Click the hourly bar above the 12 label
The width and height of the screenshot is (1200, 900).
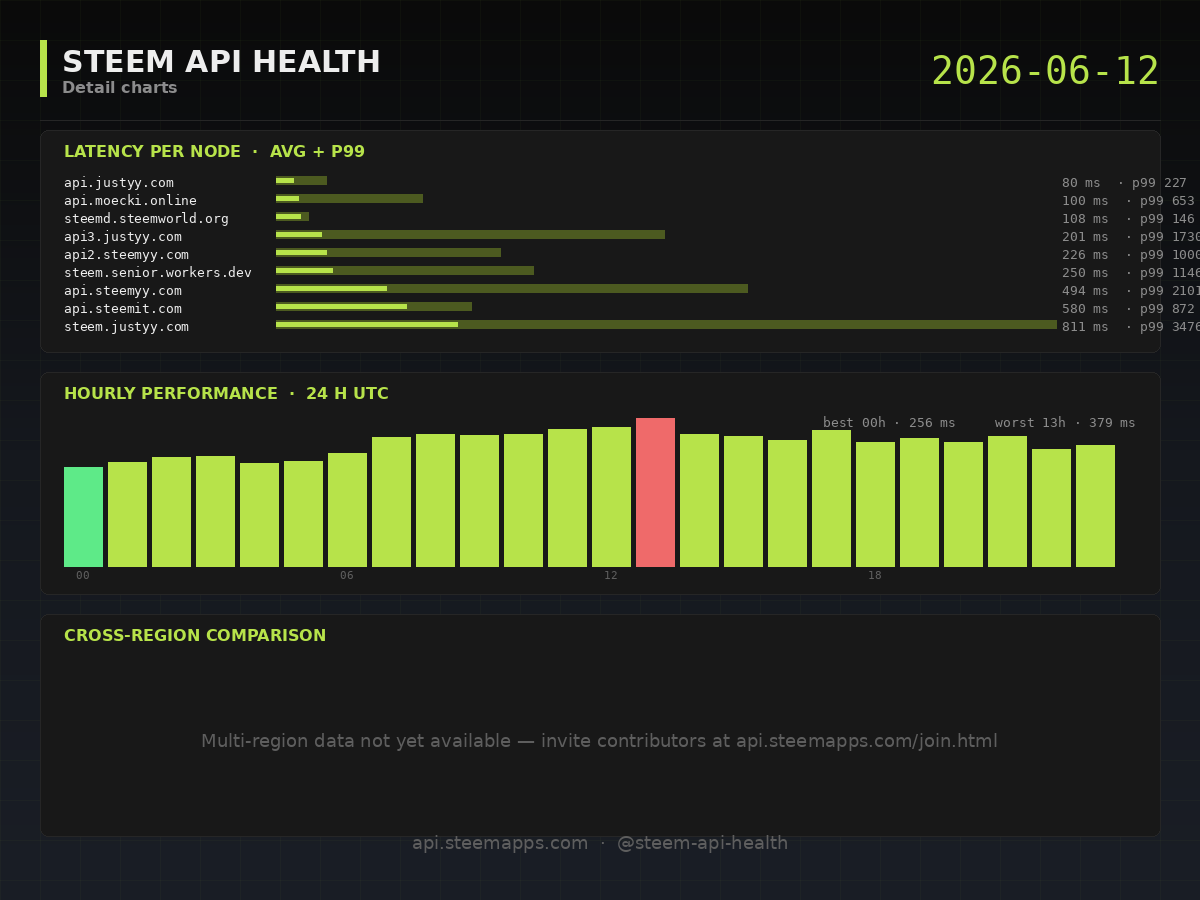pos(611,497)
